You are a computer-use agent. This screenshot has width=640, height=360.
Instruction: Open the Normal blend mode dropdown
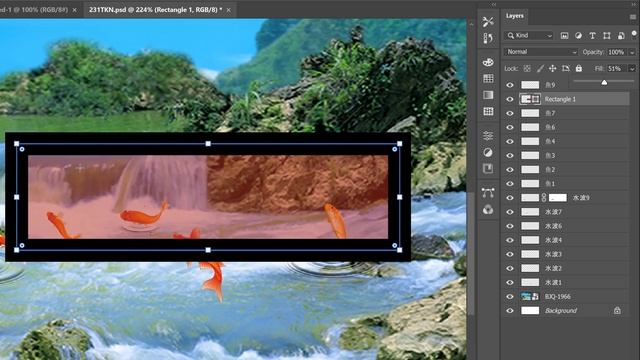[x=541, y=52]
